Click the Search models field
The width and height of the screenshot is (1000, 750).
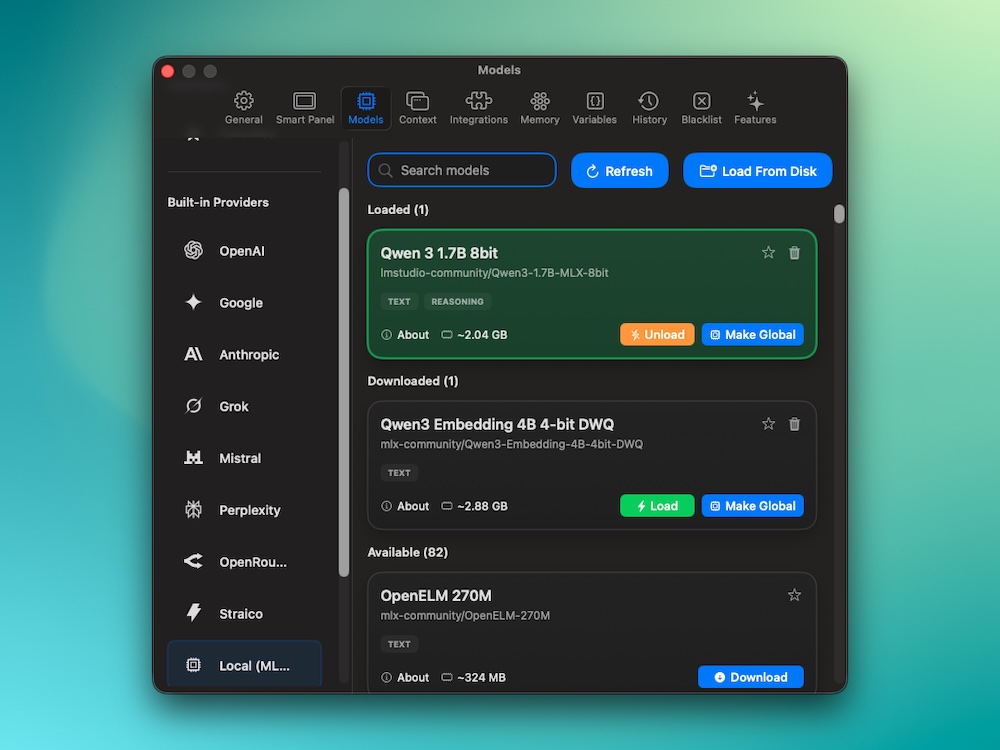point(462,170)
